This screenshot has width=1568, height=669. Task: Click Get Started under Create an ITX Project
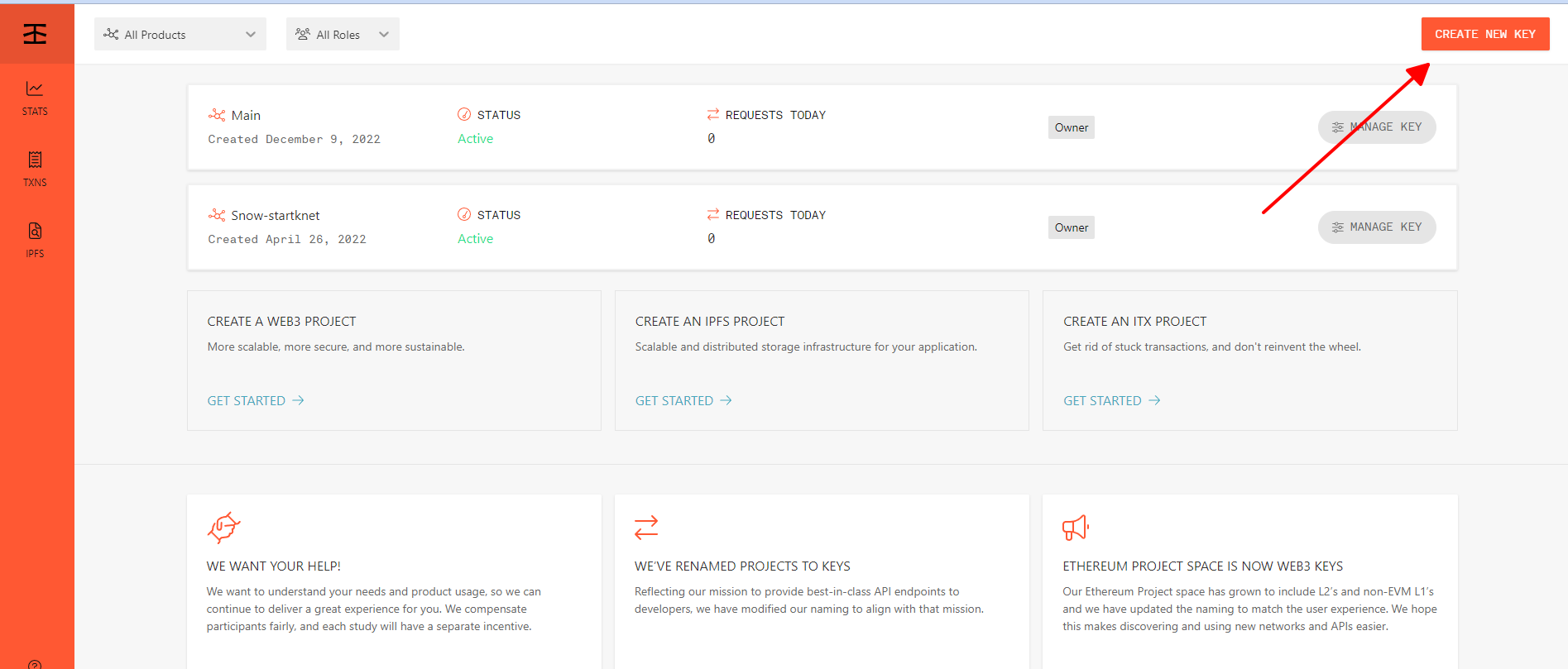pyautogui.click(x=1112, y=400)
